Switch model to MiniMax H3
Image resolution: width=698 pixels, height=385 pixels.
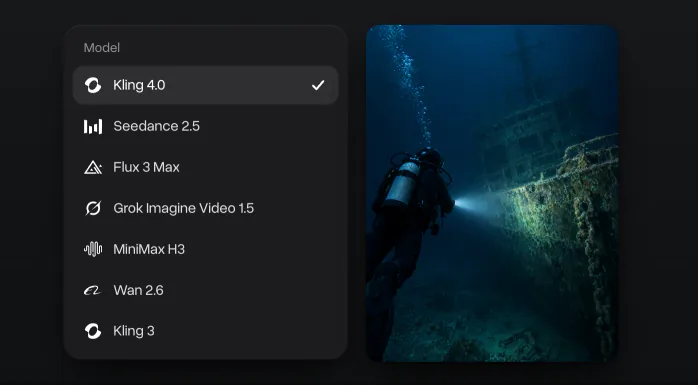click(x=206, y=249)
